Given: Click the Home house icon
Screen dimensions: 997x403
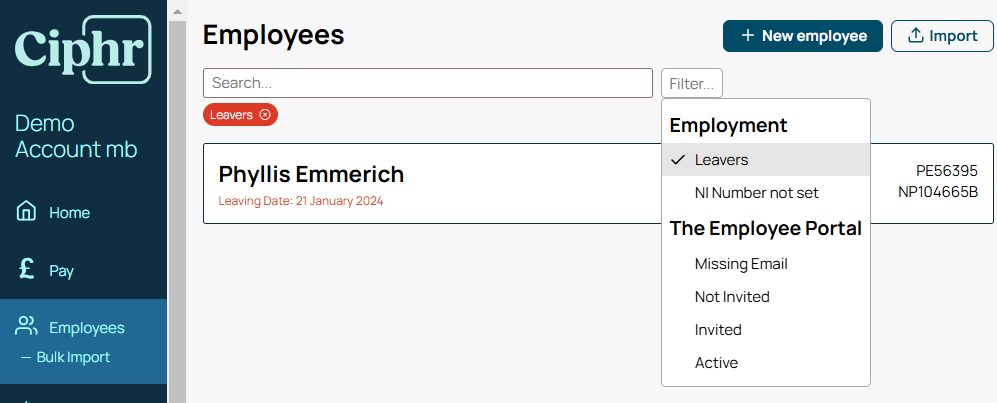Looking at the screenshot, I should coord(26,210).
